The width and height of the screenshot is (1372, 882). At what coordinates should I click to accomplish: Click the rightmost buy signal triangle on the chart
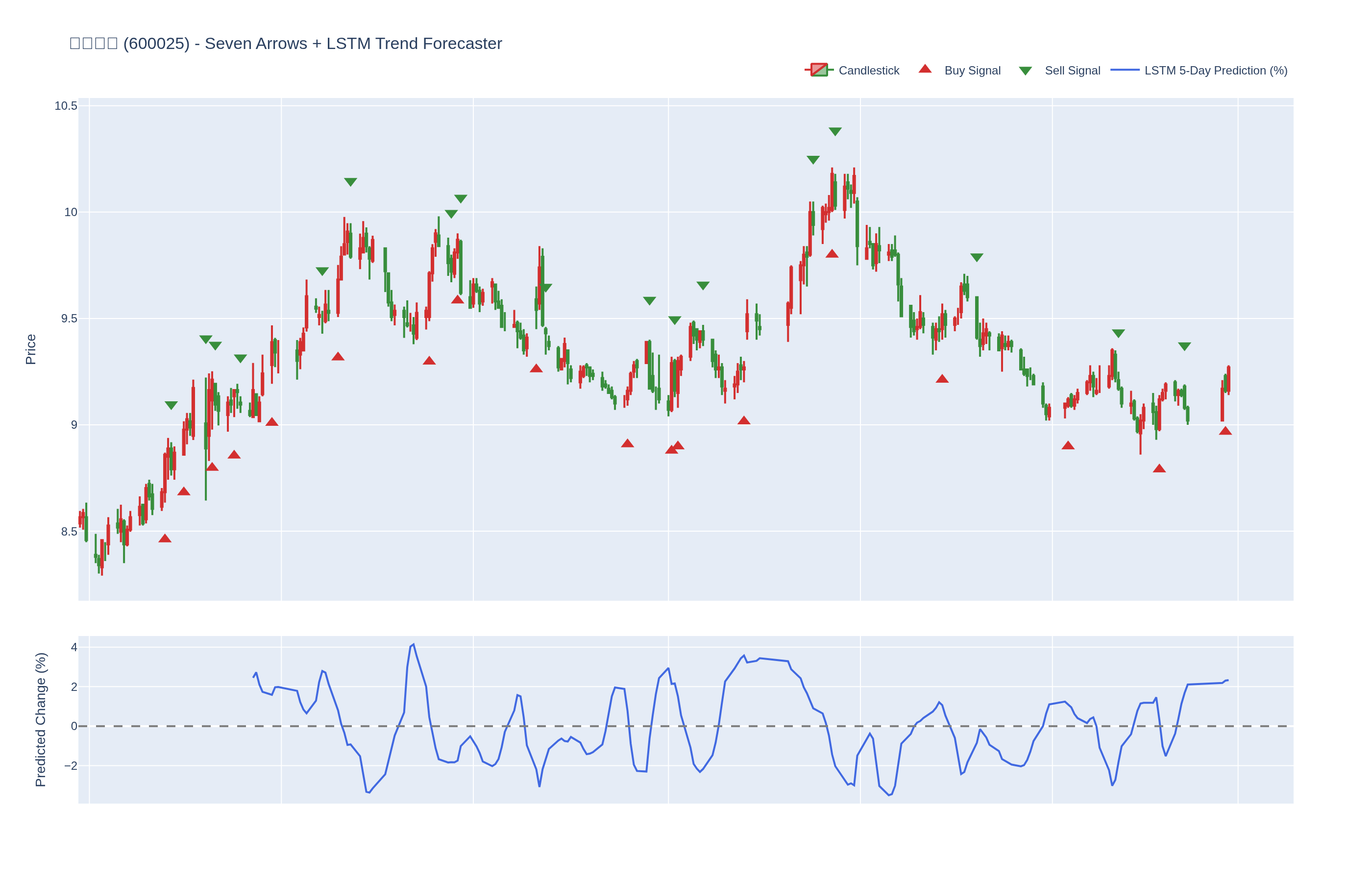(x=1225, y=431)
